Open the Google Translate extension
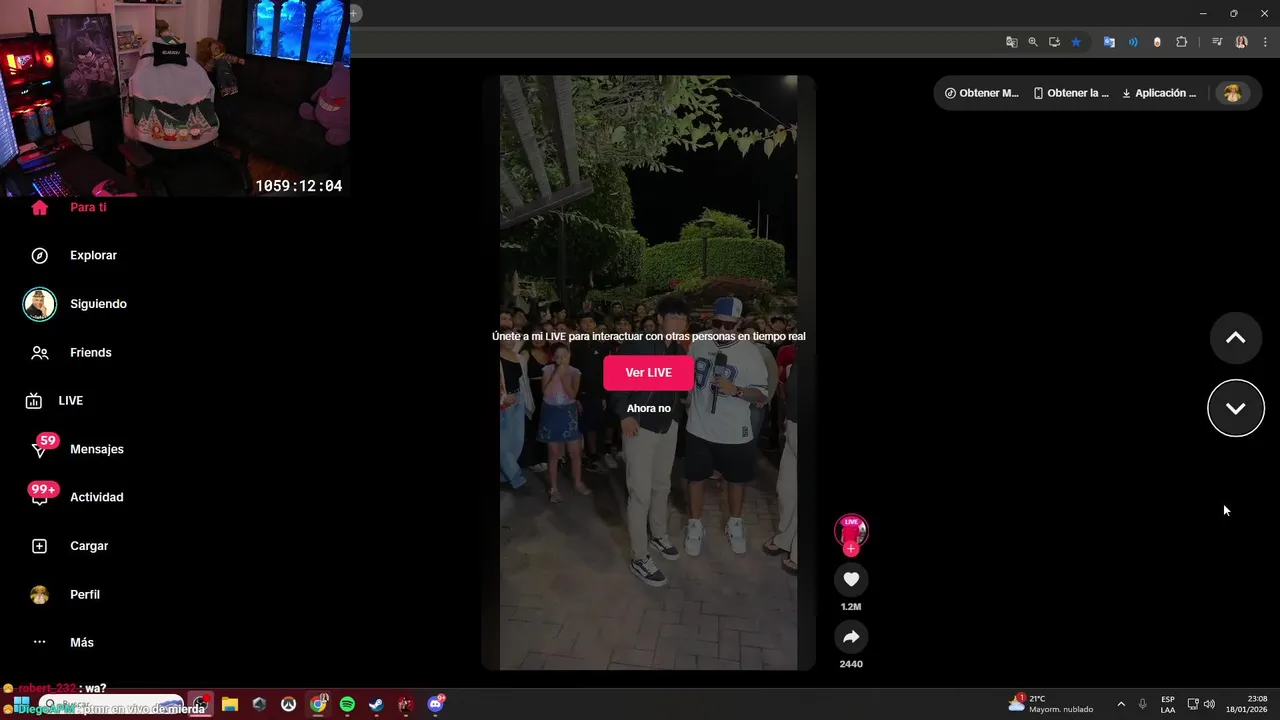 click(1109, 42)
